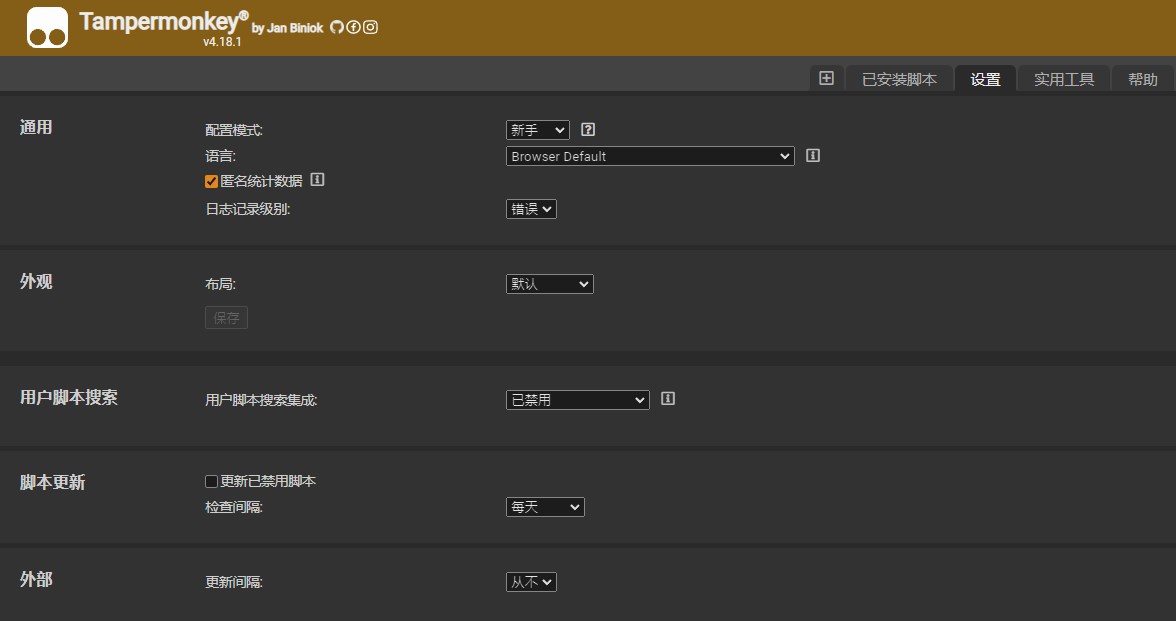Click info icon next to 用户脚本搜索集成 dropdown

668,398
